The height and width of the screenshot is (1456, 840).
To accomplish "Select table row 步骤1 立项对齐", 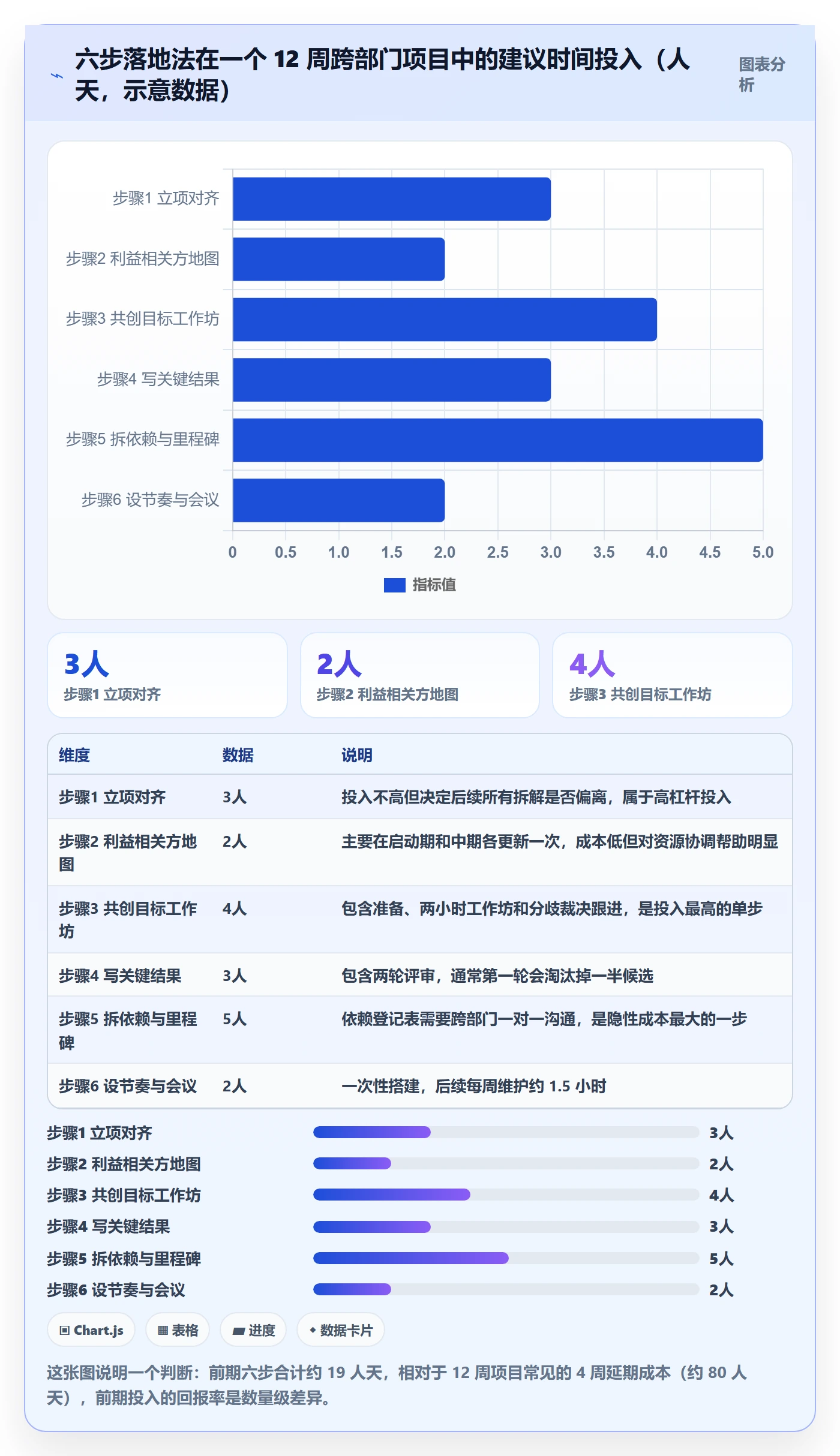I will coord(420,797).
